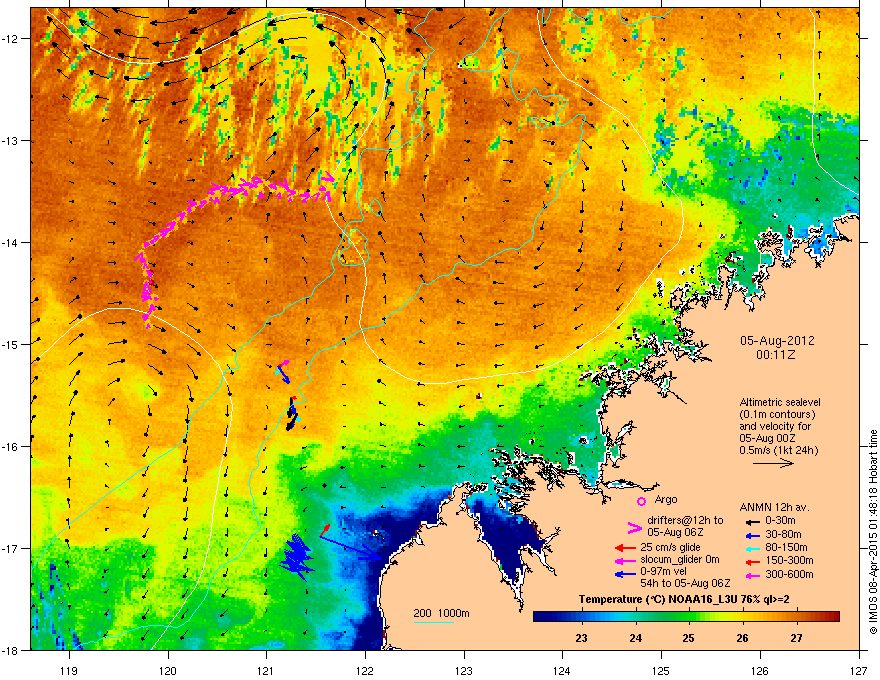Click the 0.5m/s velocity scale arrow
Image resolution: width=880 pixels, height=680 pixels.
773,463
